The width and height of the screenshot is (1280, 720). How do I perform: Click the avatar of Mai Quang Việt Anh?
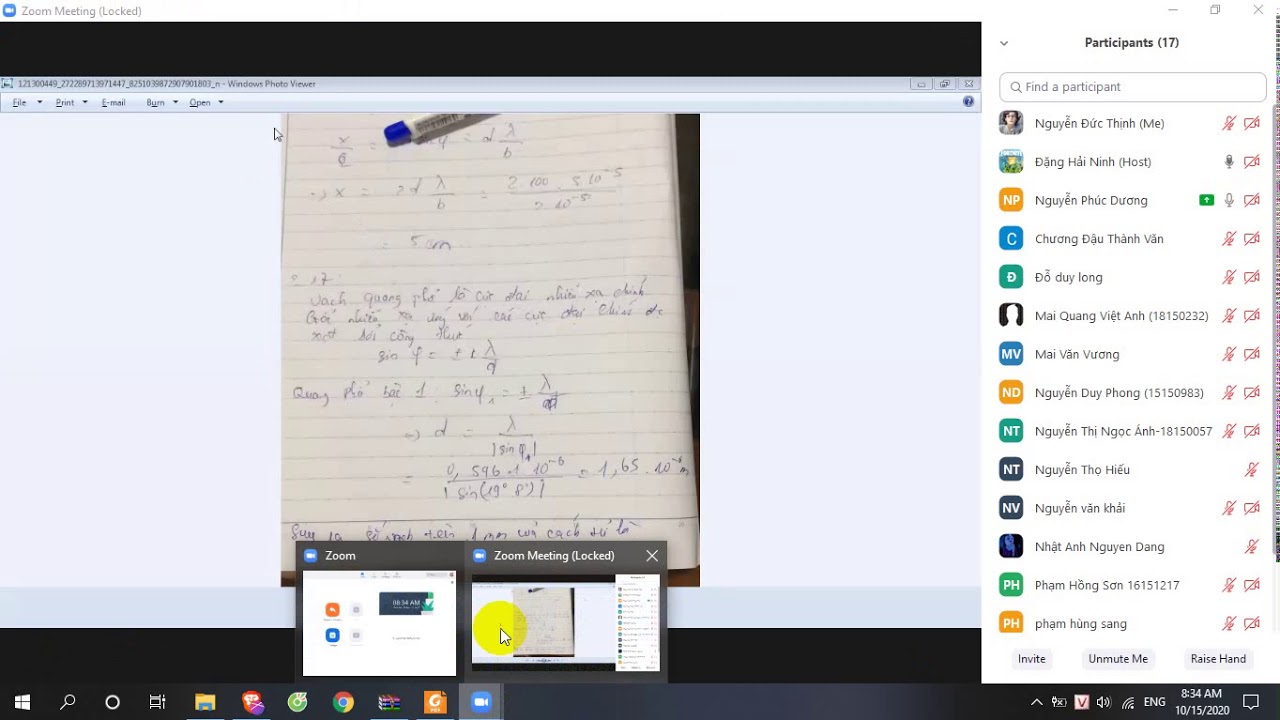(x=1011, y=316)
